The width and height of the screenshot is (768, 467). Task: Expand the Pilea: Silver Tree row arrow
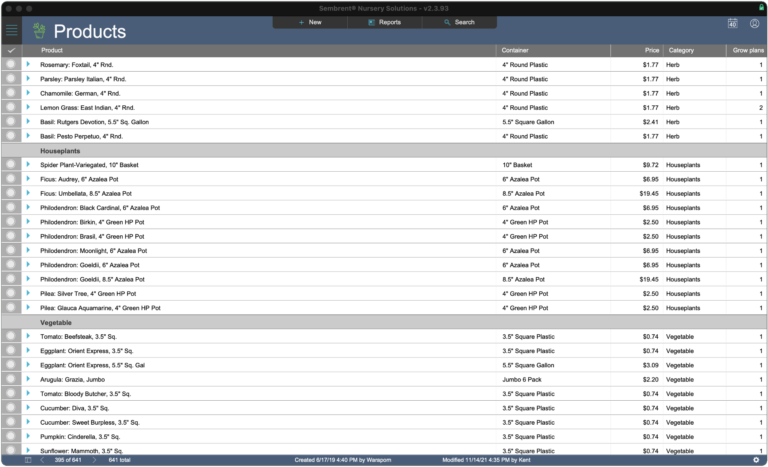click(28, 293)
